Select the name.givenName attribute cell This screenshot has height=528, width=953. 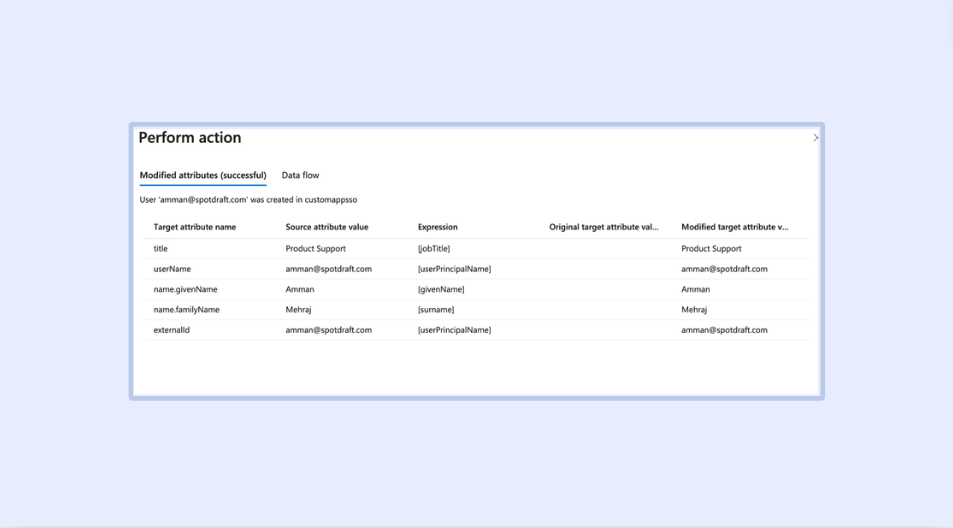coord(185,289)
